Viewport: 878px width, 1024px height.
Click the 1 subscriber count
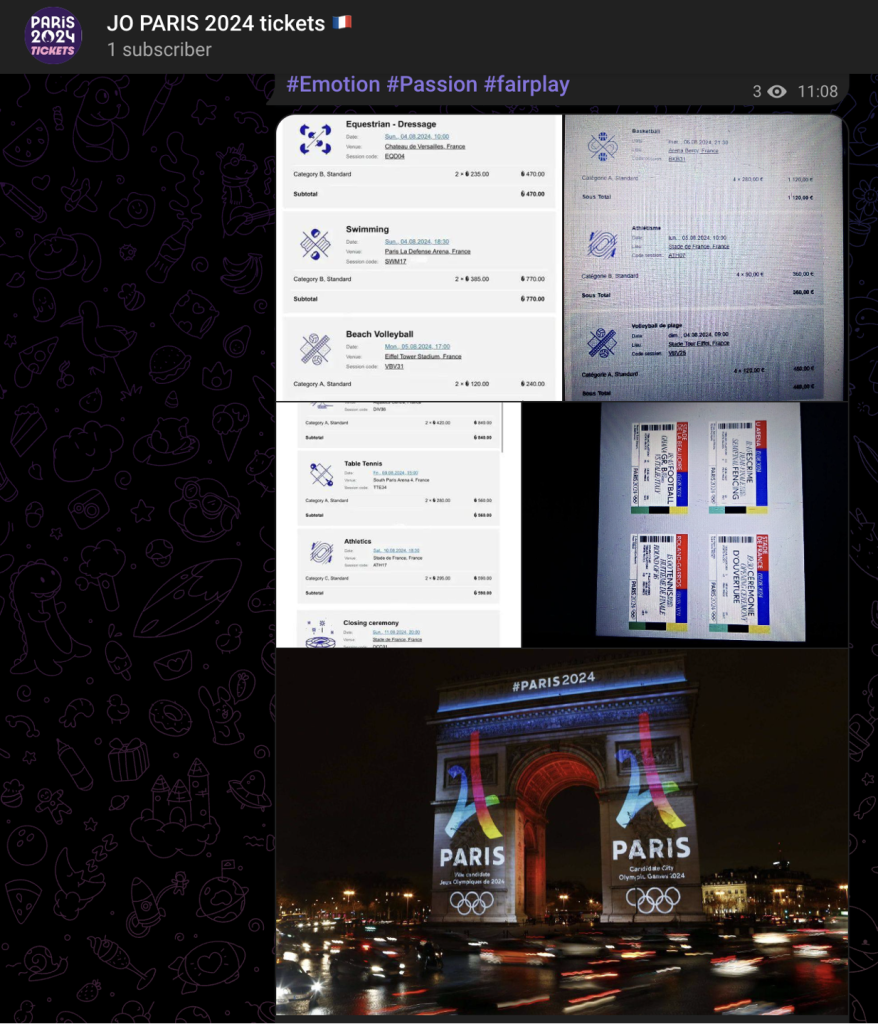159,49
